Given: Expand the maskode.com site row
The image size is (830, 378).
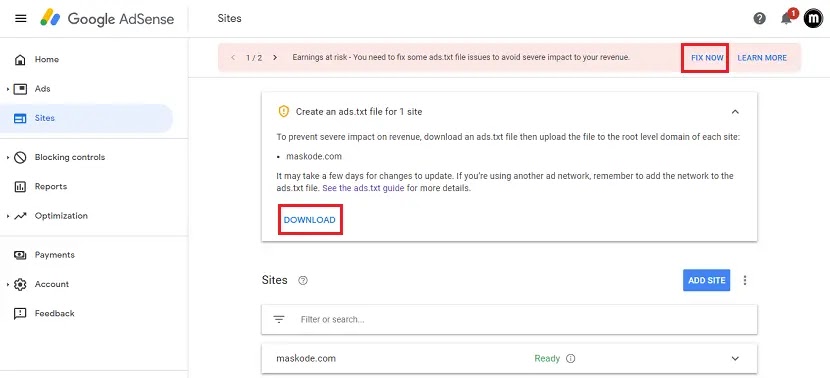Looking at the screenshot, I should 735,358.
